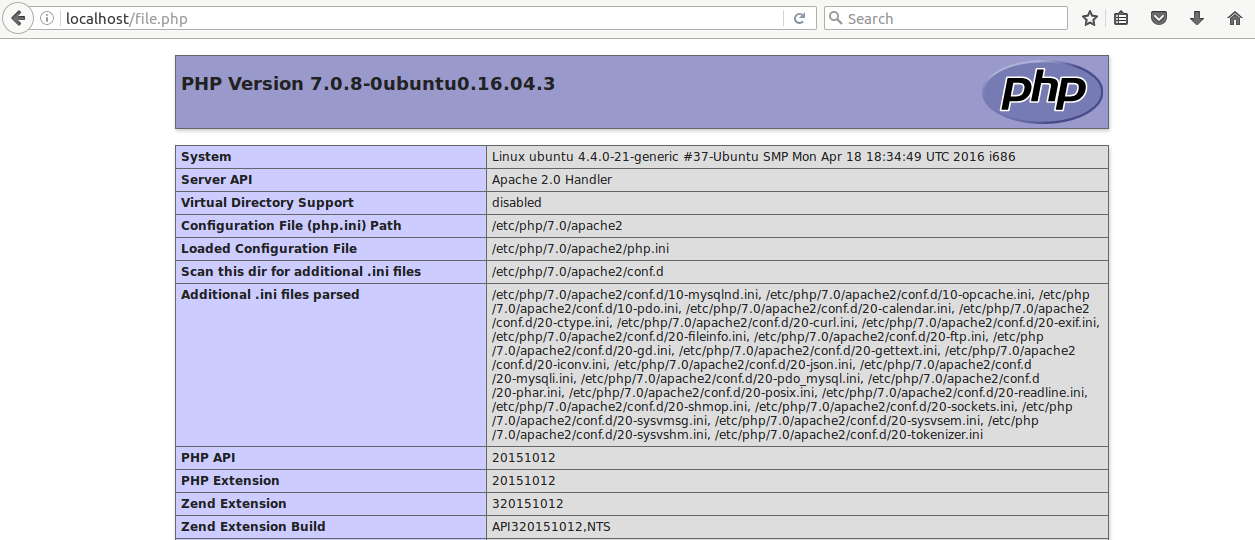Select the System row label
1255x540 pixels.
pos(206,157)
